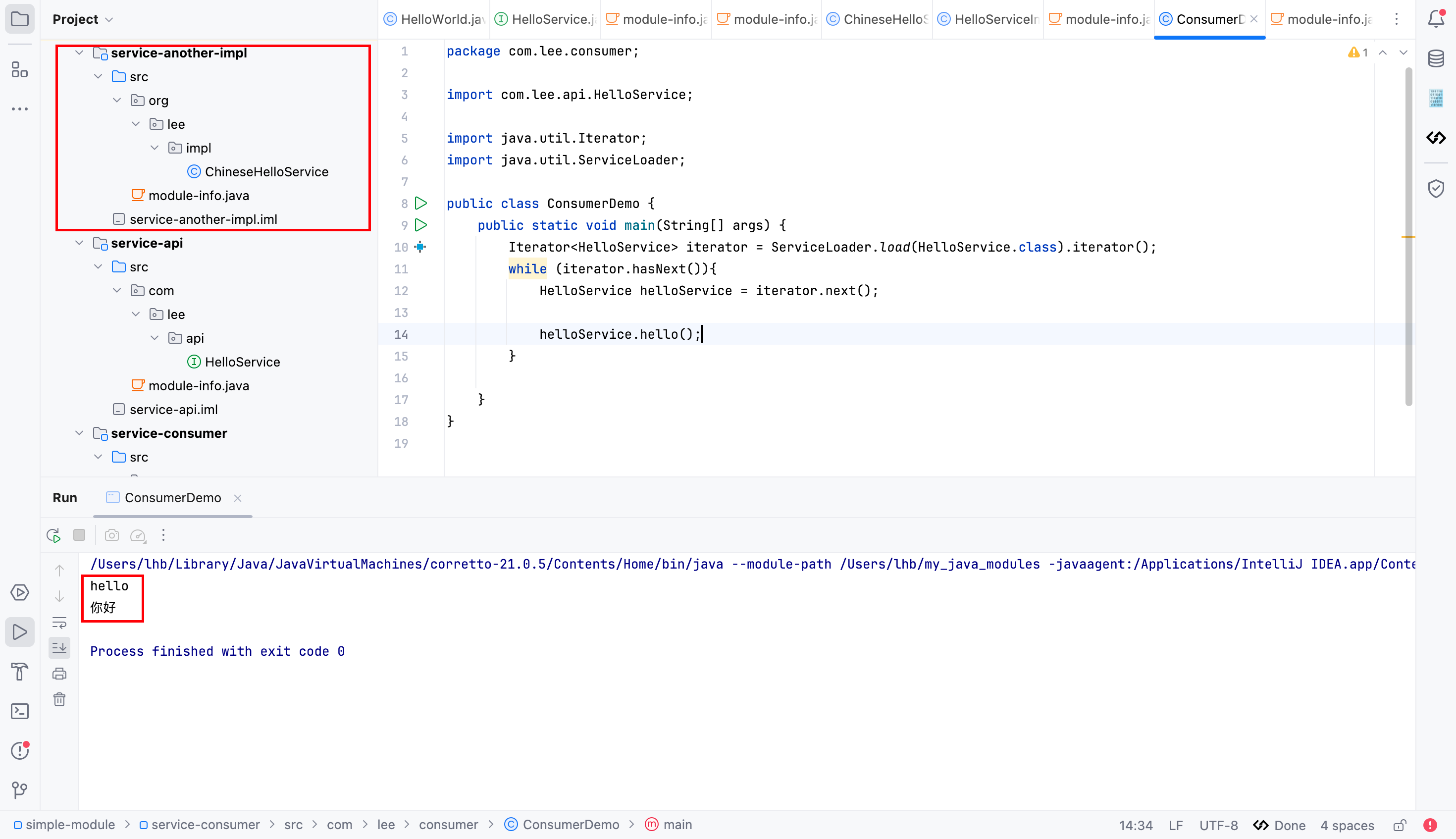The image size is (1456, 839).
Task: Collapse the impl package node
Action: pyautogui.click(x=155, y=148)
